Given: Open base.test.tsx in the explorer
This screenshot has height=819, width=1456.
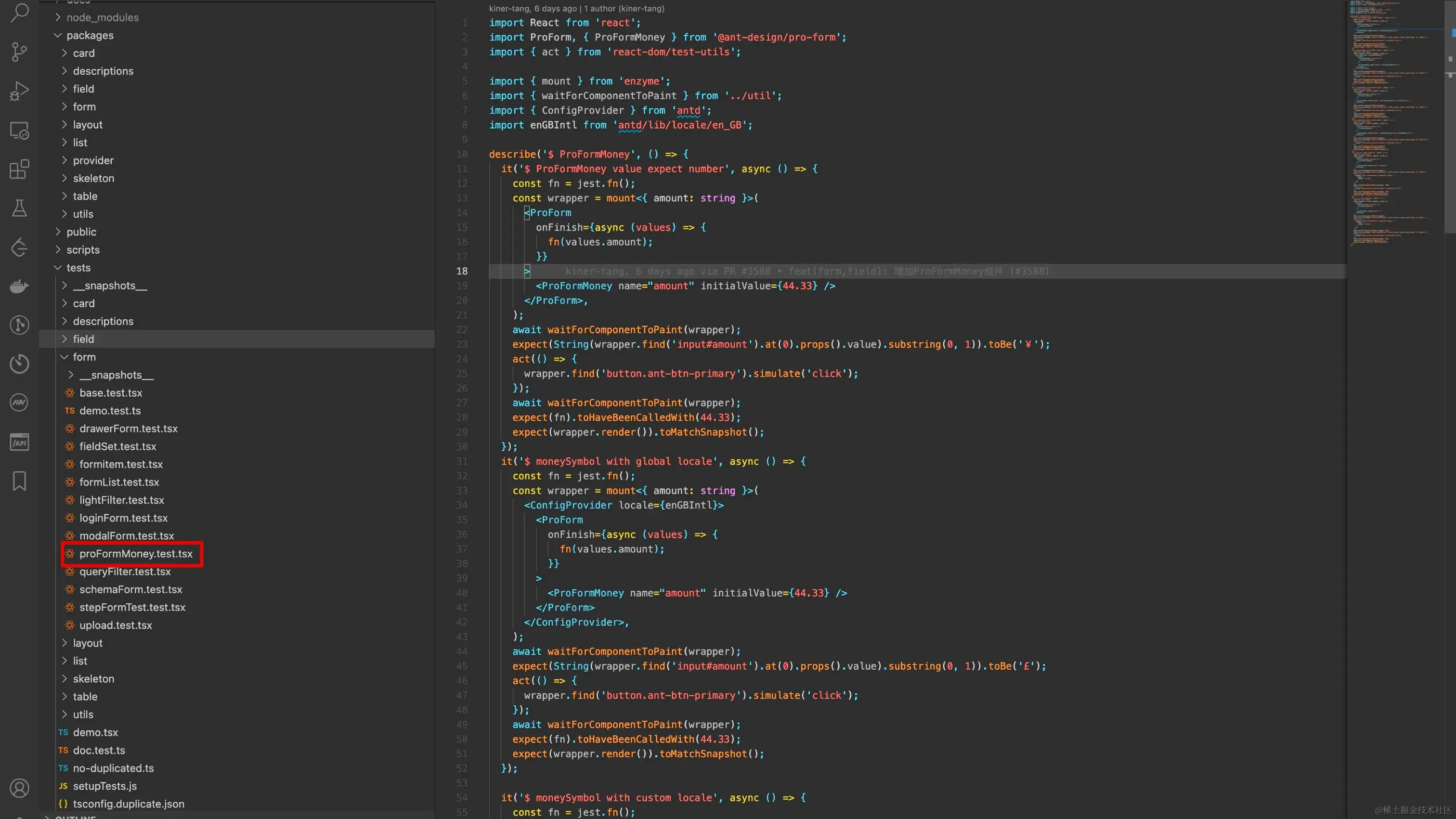Looking at the screenshot, I should tap(110, 393).
